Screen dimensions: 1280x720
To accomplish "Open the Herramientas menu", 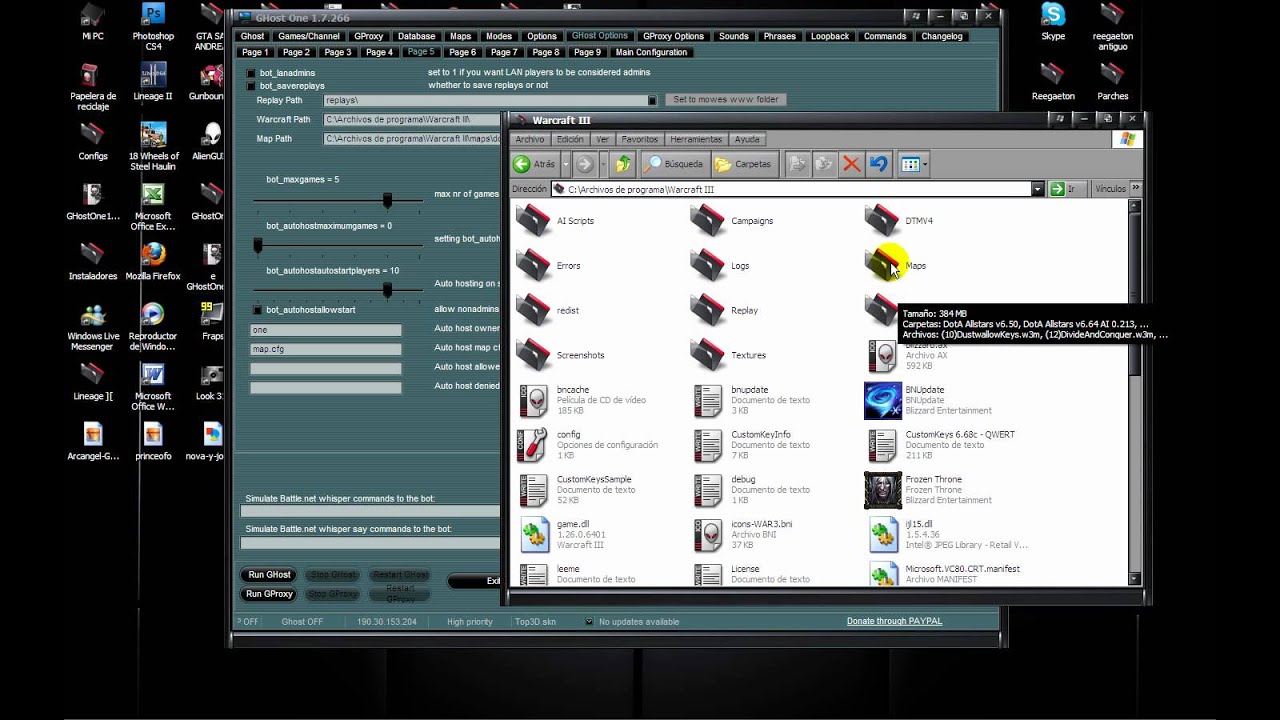I will tap(696, 139).
